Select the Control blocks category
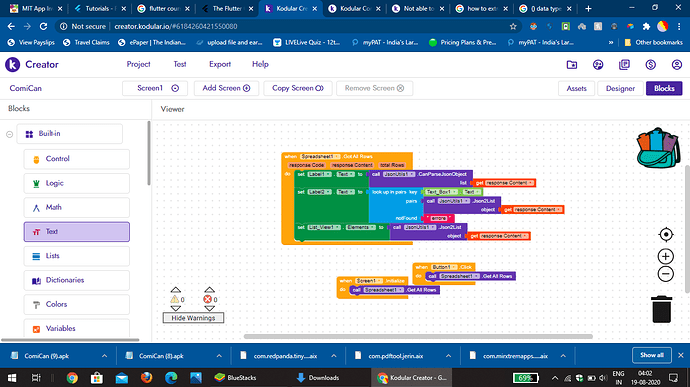Viewport: 690px width, 387px height. 77,159
